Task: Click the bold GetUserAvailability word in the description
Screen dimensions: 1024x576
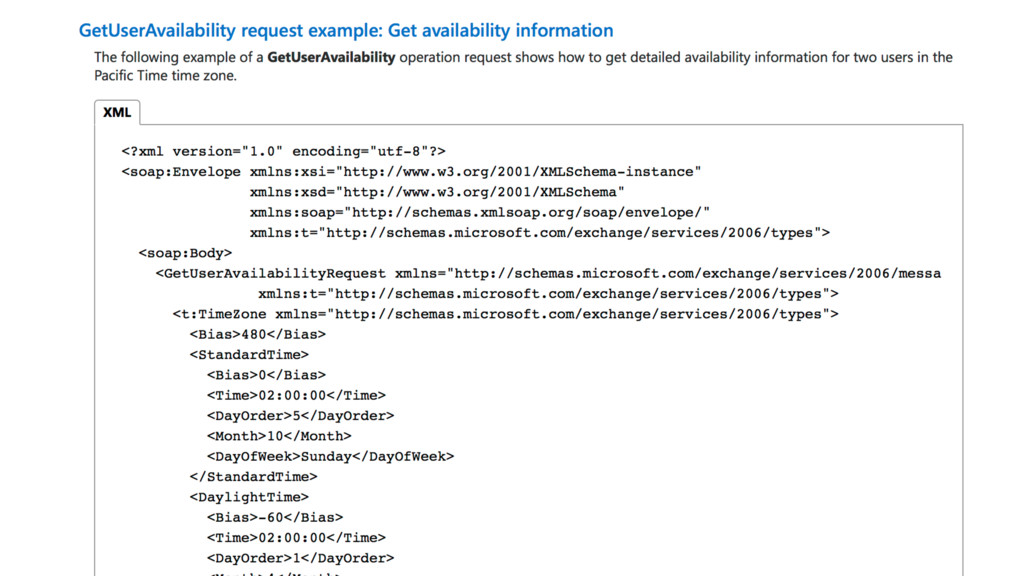Action: (x=331, y=57)
